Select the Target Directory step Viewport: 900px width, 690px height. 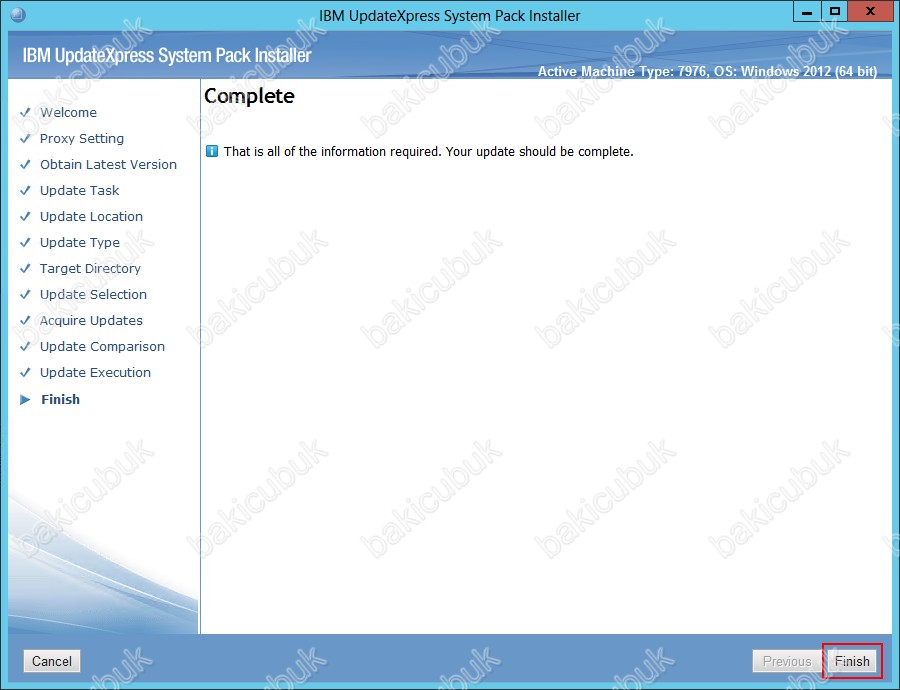[x=90, y=268]
